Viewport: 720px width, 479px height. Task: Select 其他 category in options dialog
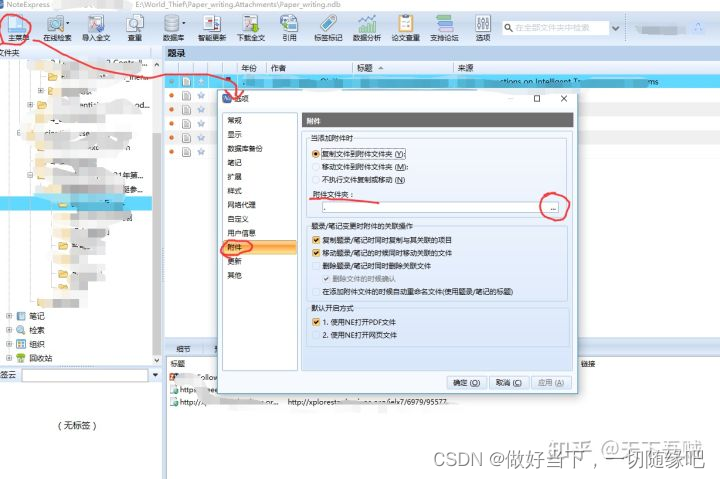tap(259, 275)
